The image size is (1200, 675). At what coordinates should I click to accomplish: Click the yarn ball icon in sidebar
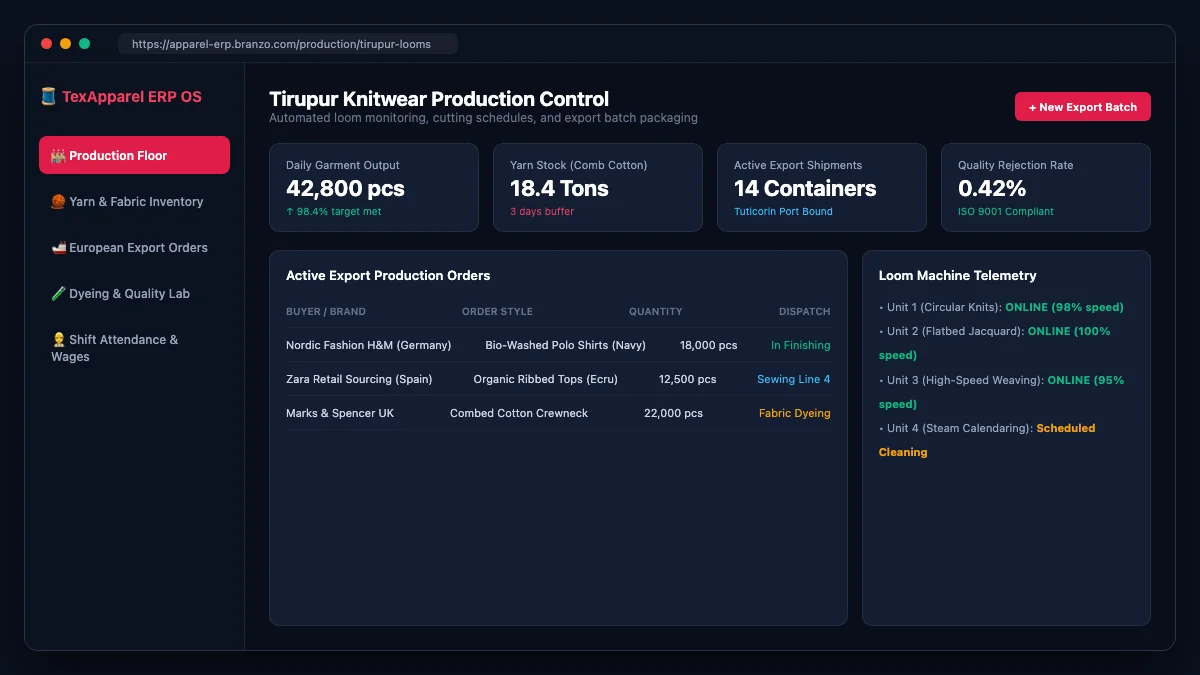58,202
